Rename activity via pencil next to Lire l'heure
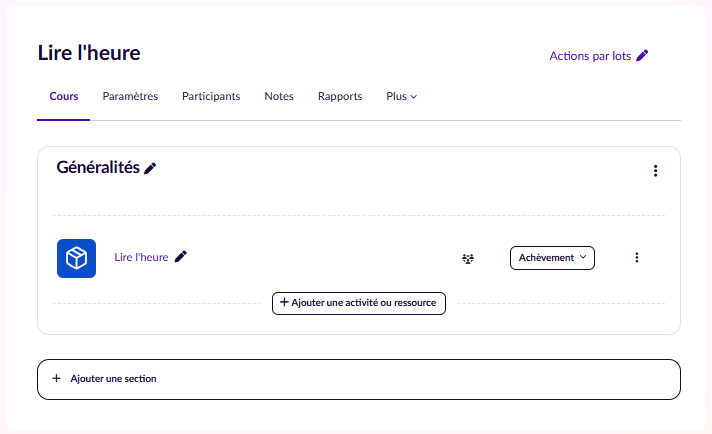Viewport: 712px width, 434px height. 181,256
